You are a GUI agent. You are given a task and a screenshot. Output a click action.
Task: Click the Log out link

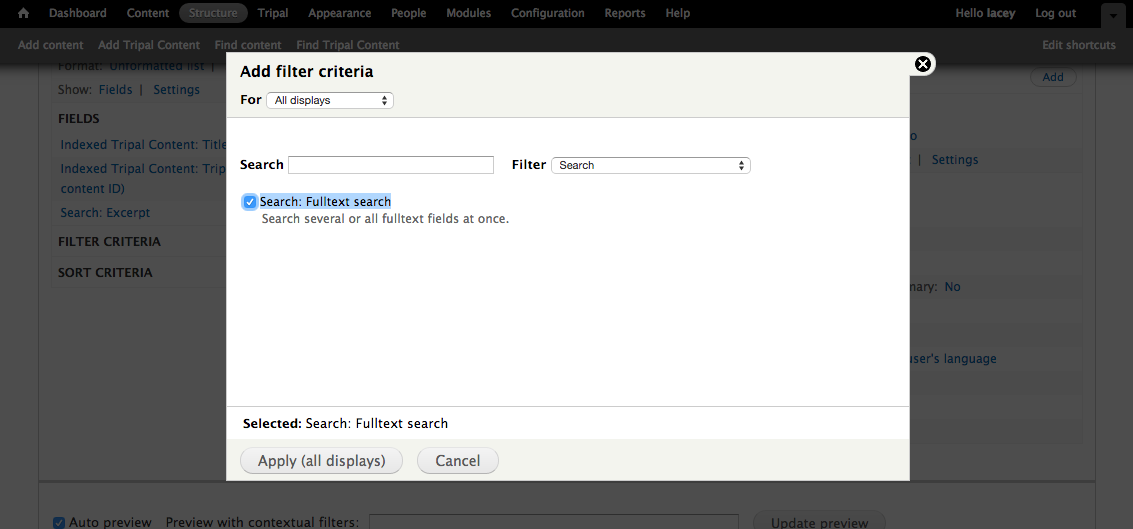(1055, 13)
